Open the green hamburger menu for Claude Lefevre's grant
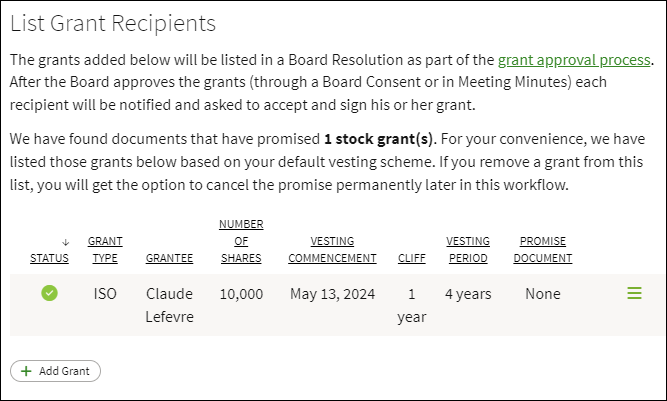 point(633,294)
